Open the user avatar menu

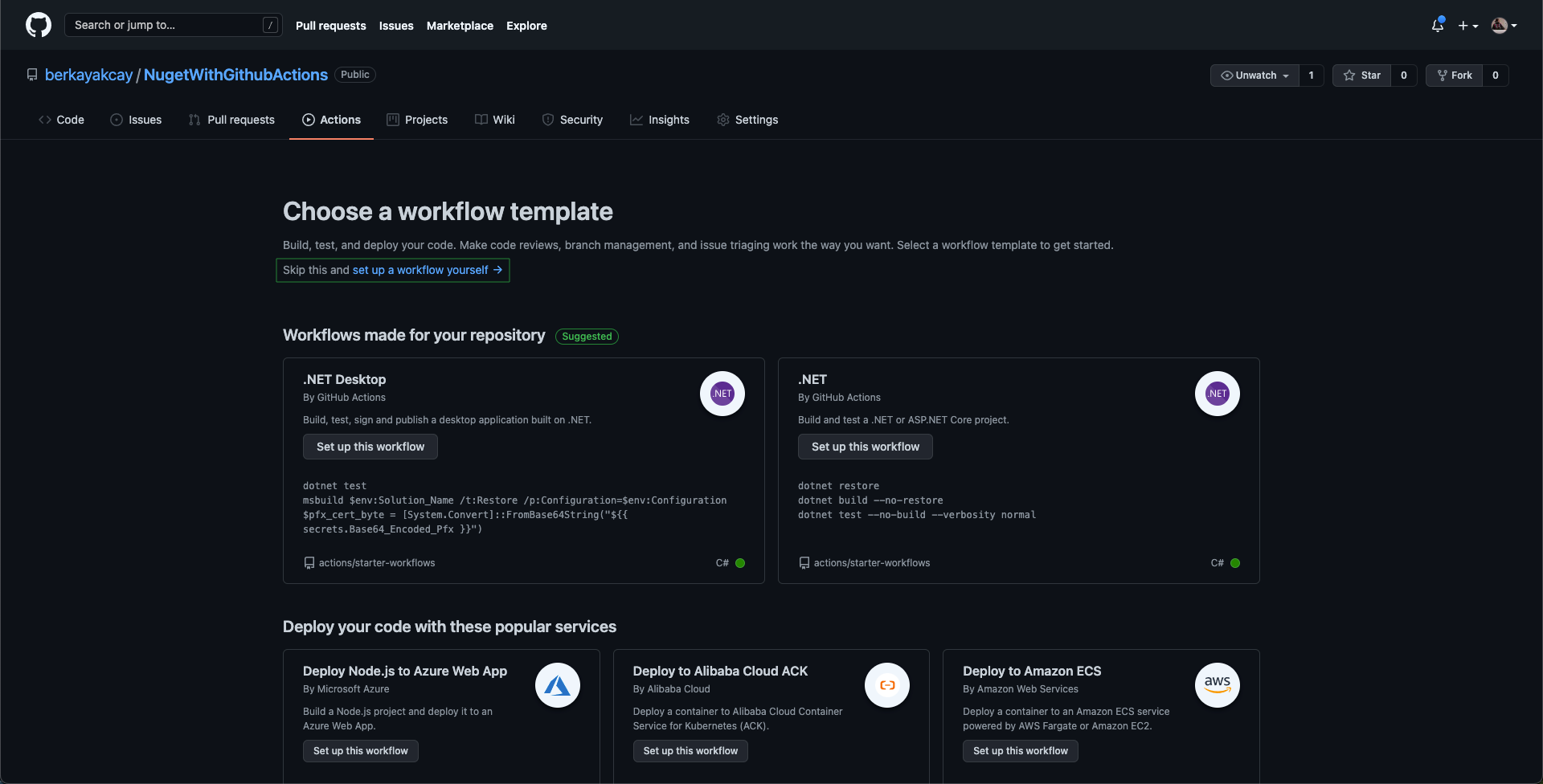click(1504, 26)
